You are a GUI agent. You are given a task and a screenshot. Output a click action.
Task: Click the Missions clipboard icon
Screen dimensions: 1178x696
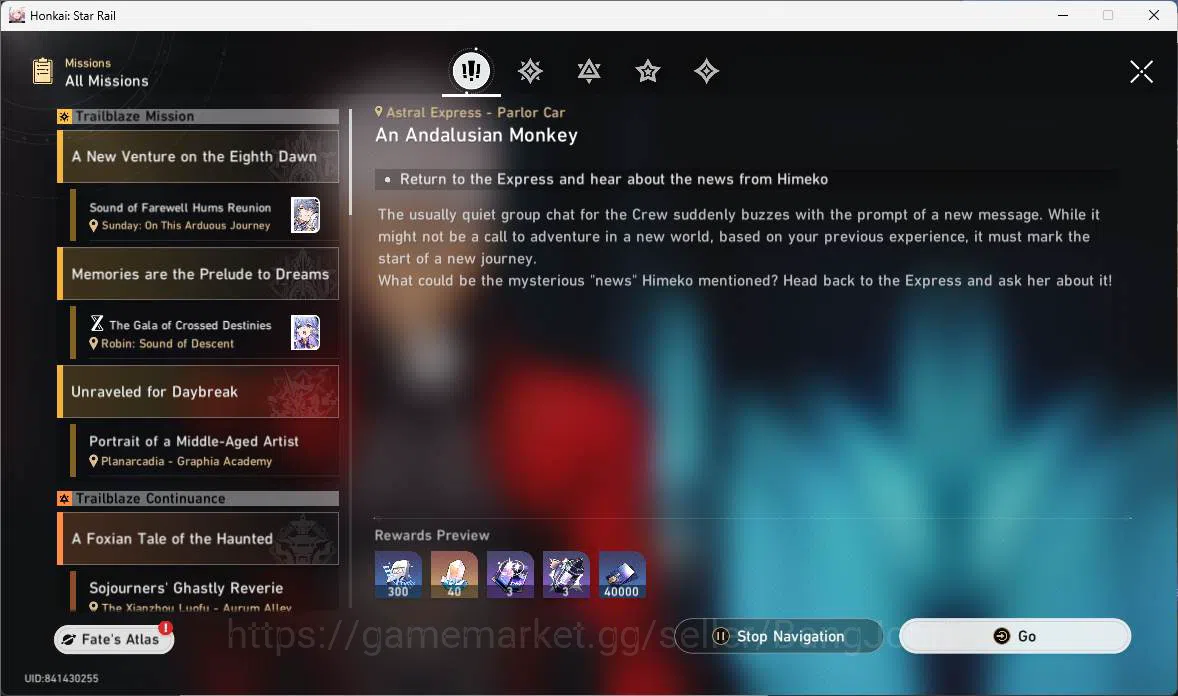43,71
